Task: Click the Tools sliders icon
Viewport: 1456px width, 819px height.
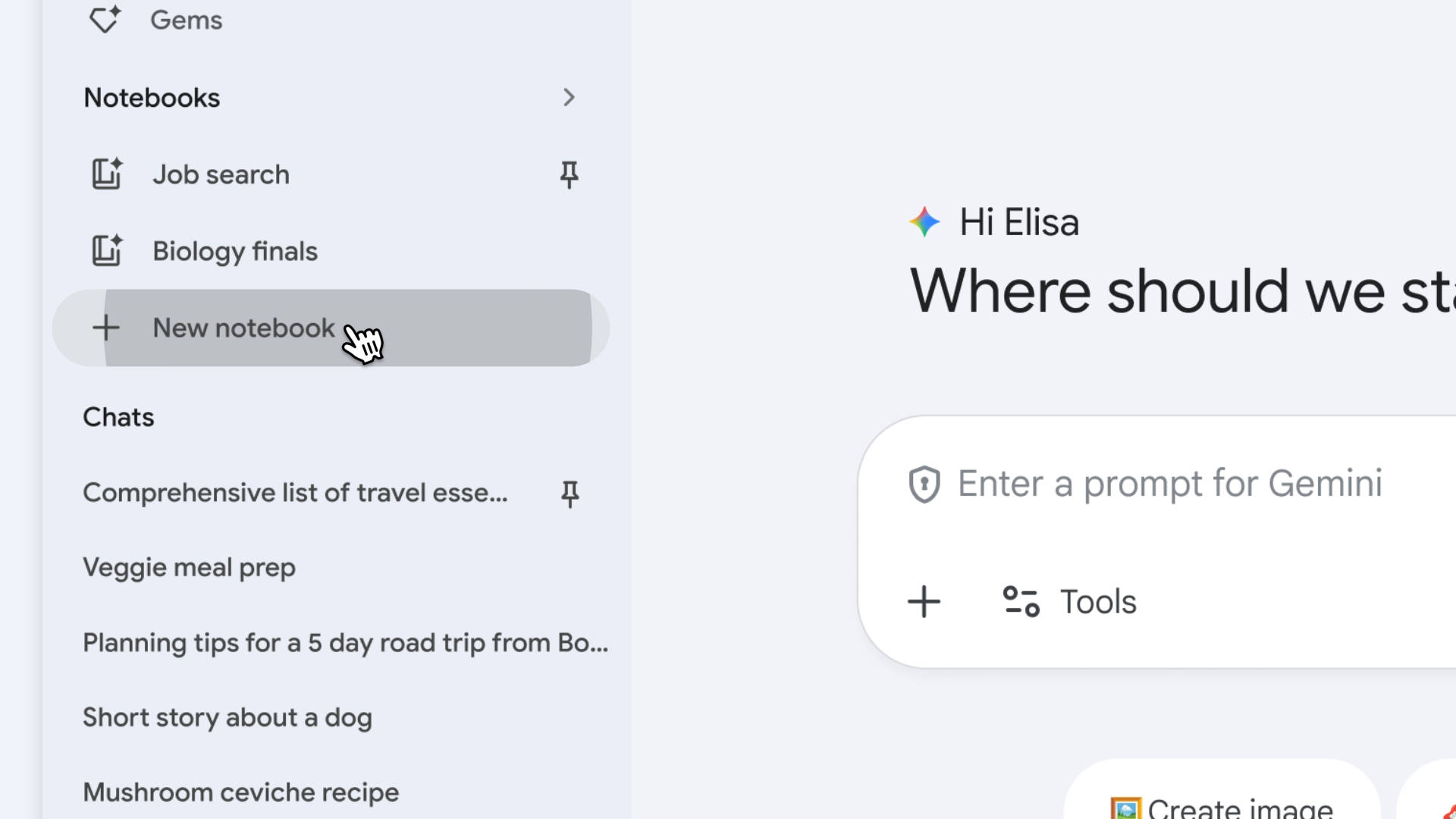Action: [1021, 602]
